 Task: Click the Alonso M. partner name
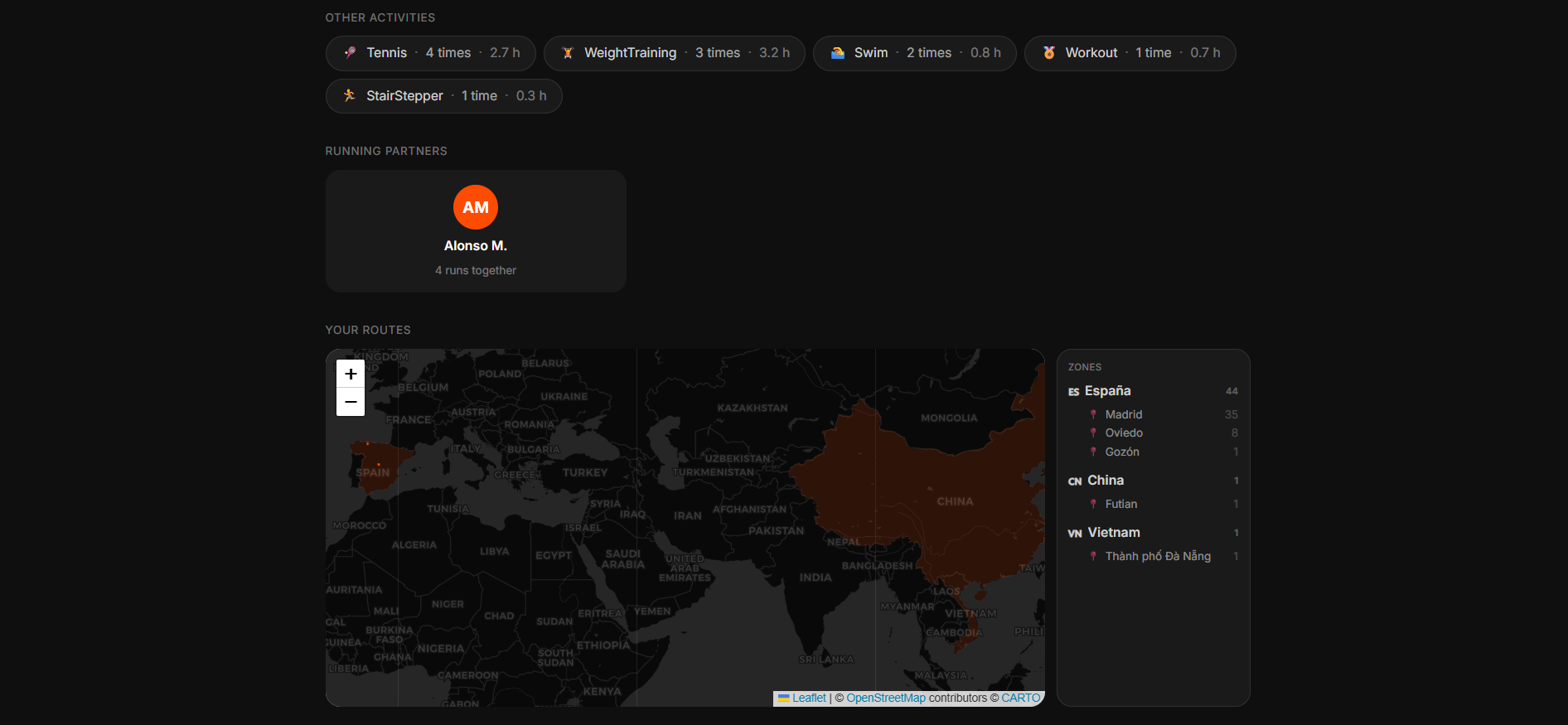[x=476, y=246]
